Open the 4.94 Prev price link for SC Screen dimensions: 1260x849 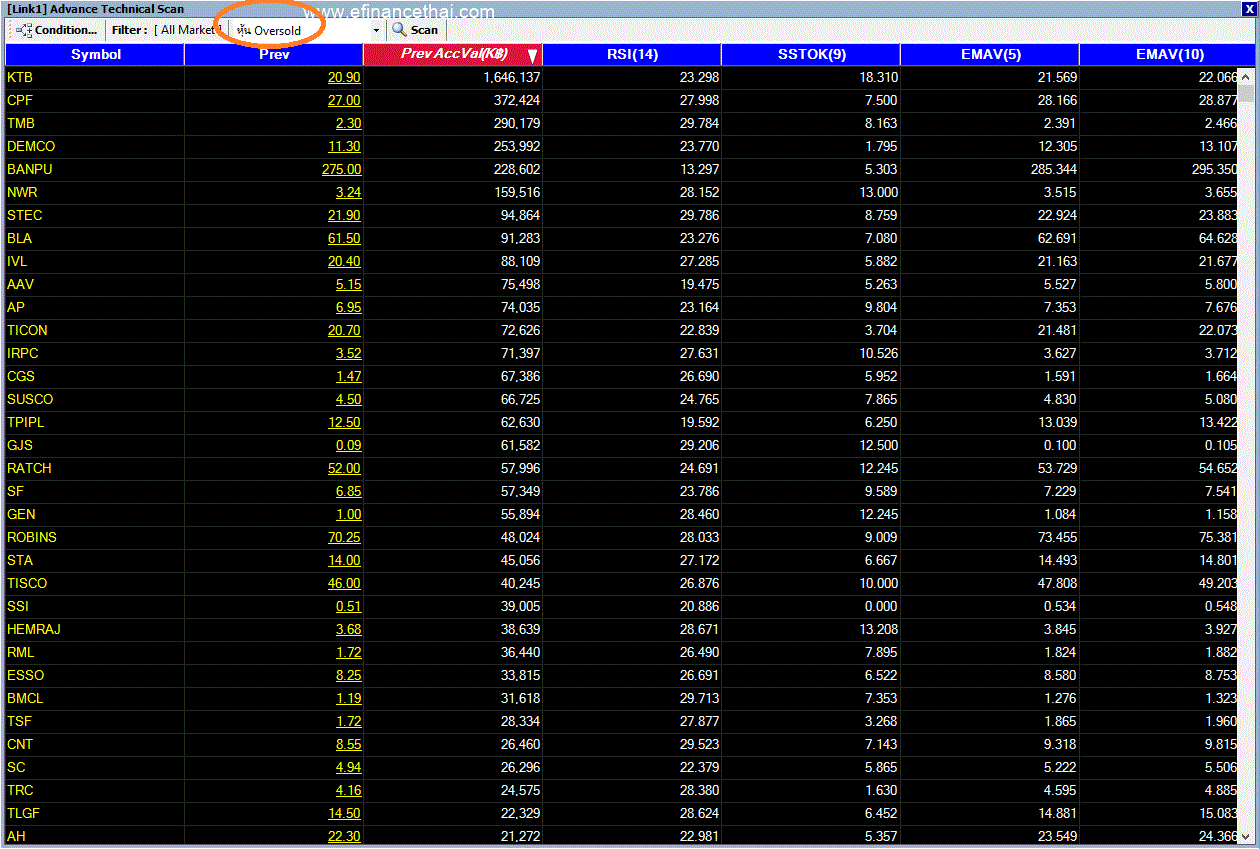click(348, 767)
